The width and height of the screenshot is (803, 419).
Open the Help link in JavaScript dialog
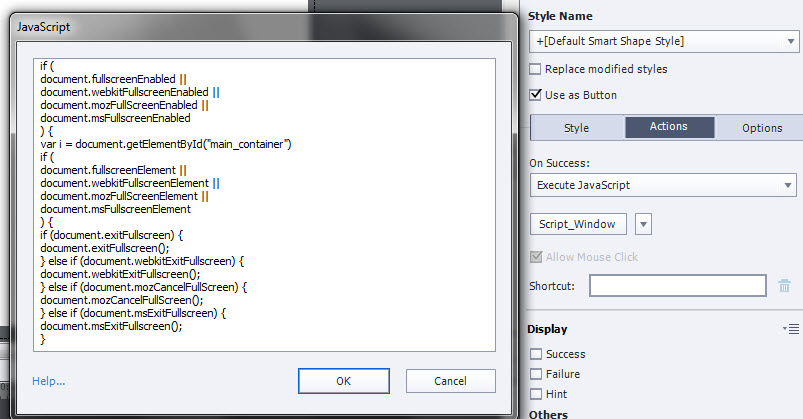(49, 381)
